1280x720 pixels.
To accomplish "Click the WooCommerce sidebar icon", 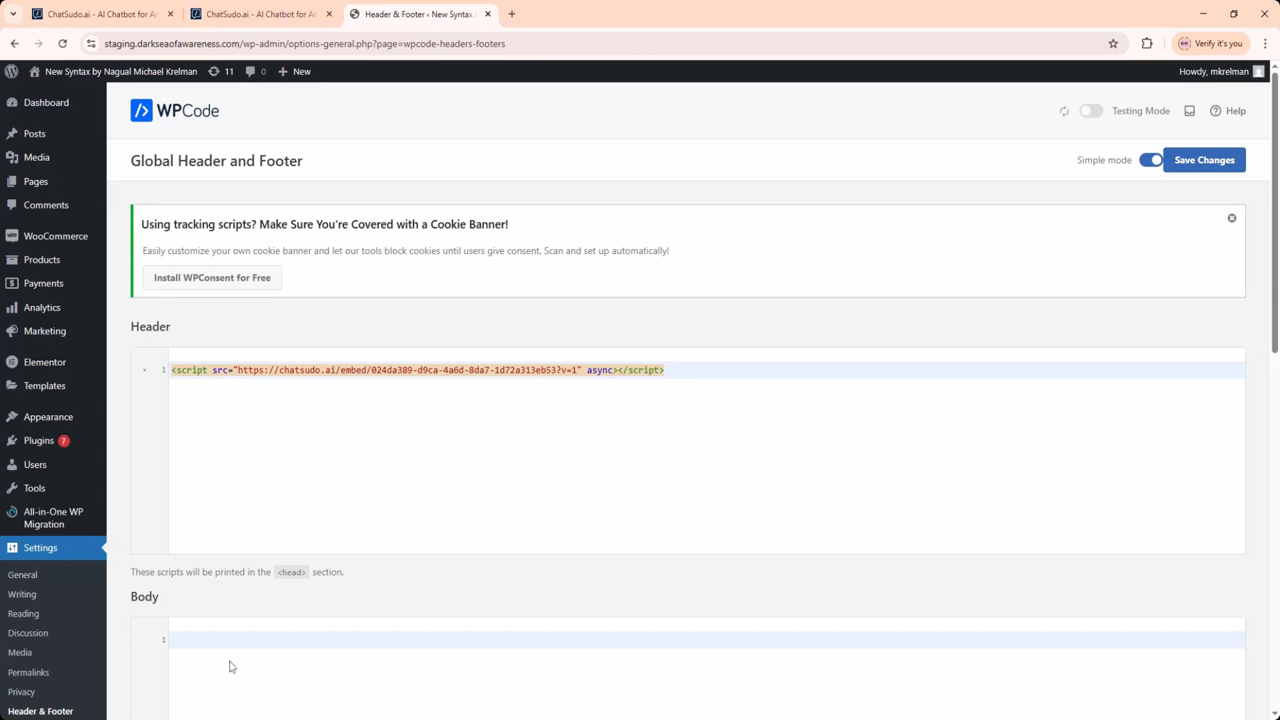I will [x=12, y=236].
